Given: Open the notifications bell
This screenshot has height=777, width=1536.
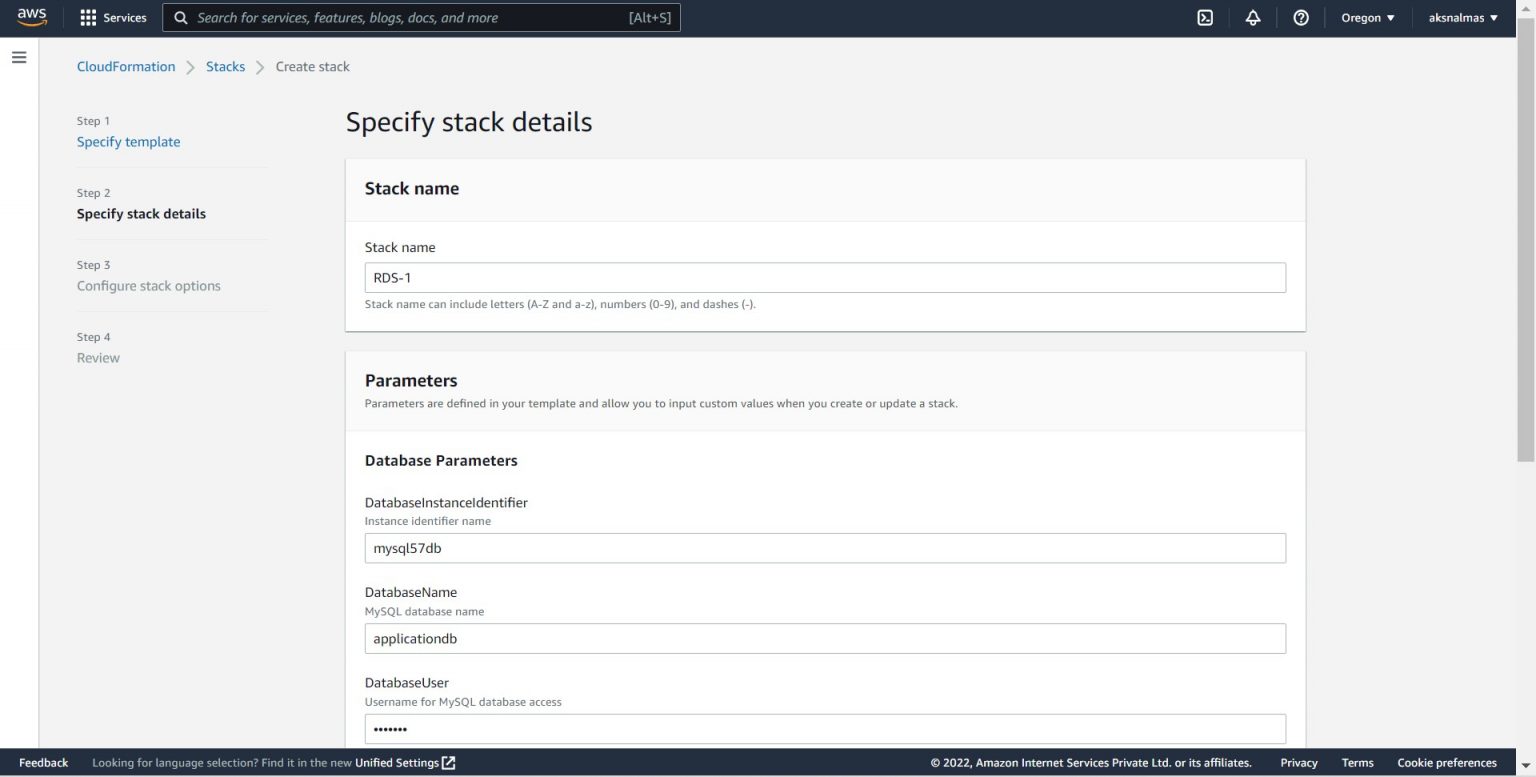Looking at the screenshot, I should point(1253,17).
